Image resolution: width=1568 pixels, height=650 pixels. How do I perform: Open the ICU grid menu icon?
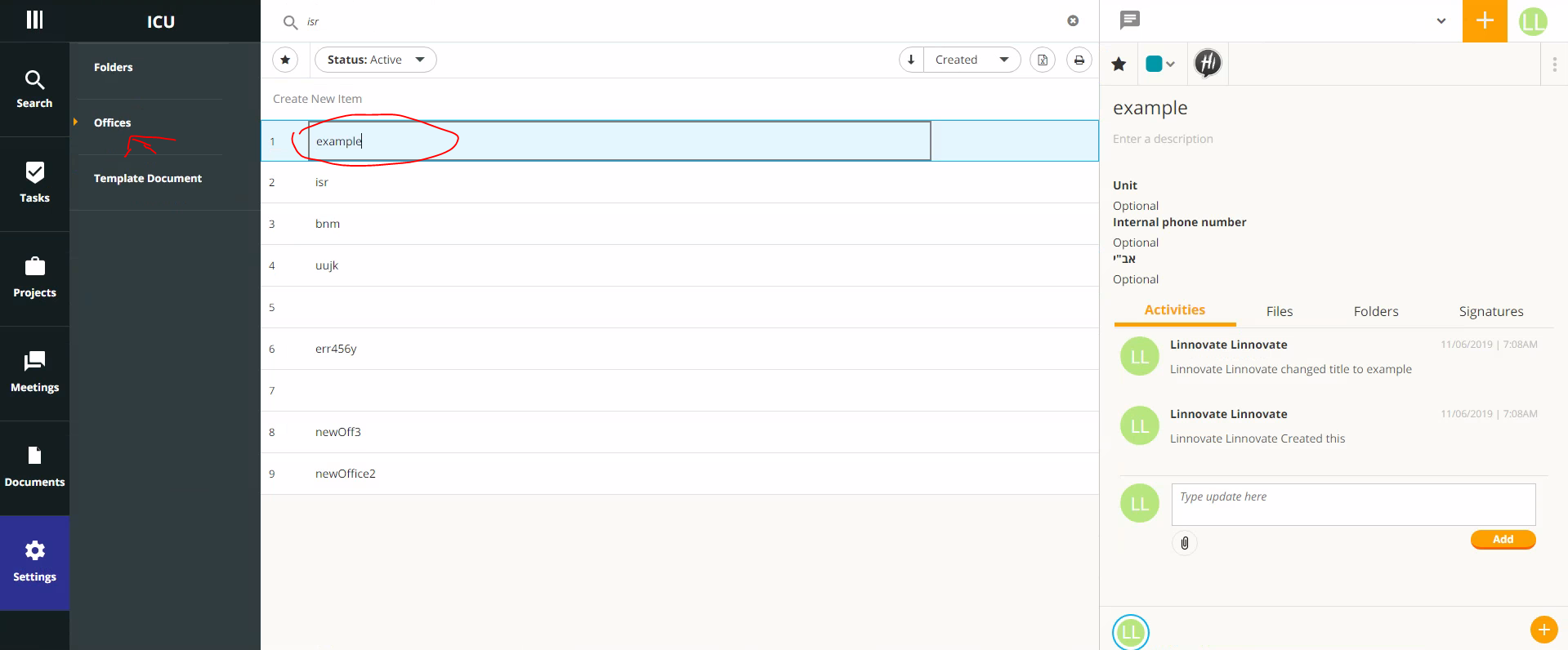[x=34, y=20]
